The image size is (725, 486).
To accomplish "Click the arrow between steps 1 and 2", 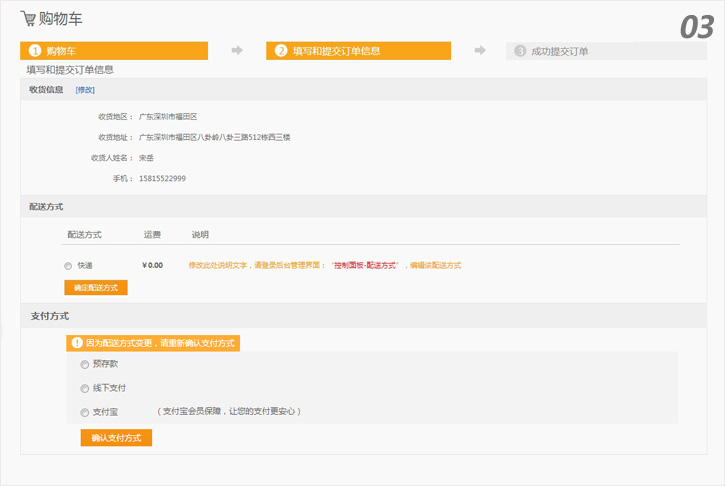I will (x=237, y=50).
